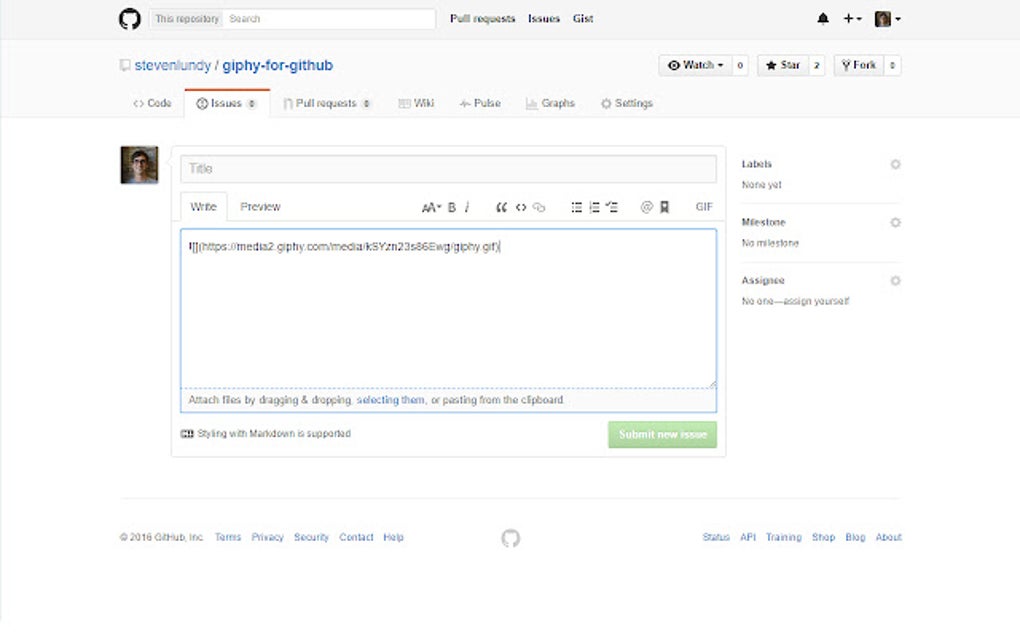Submit new issue

(662, 434)
